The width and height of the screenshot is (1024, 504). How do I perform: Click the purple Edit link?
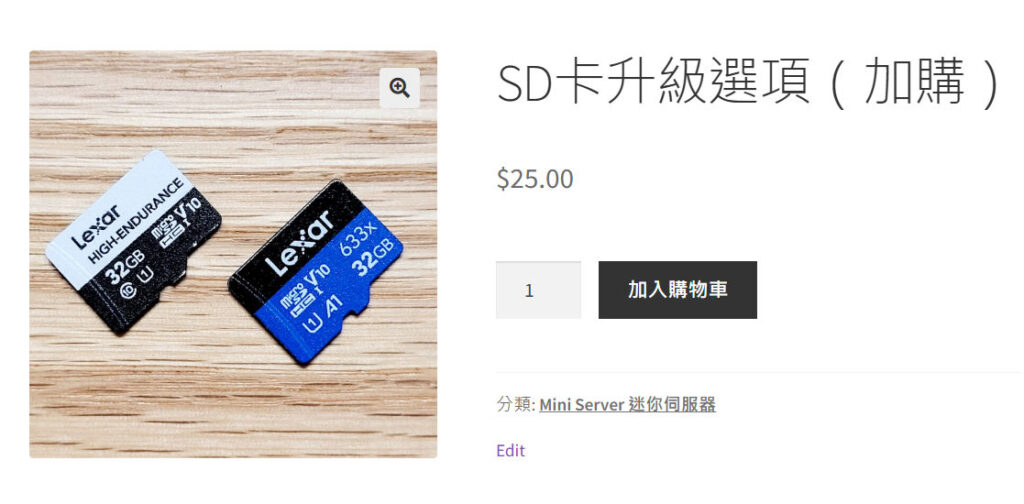510,450
